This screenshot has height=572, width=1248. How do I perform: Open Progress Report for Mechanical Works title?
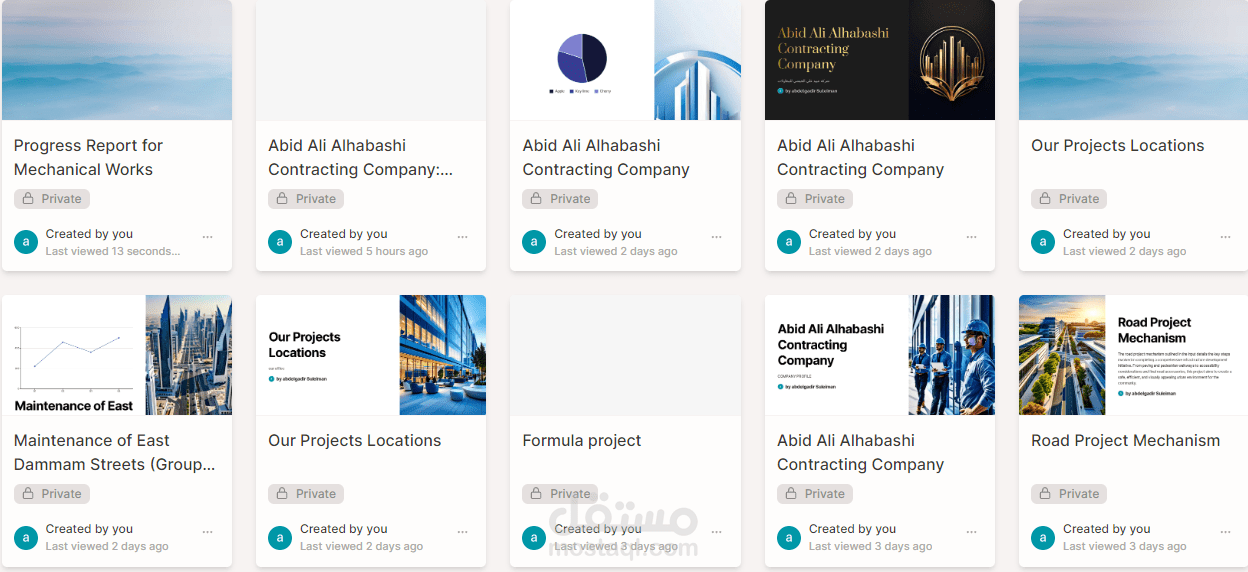(x=88, y=157)
